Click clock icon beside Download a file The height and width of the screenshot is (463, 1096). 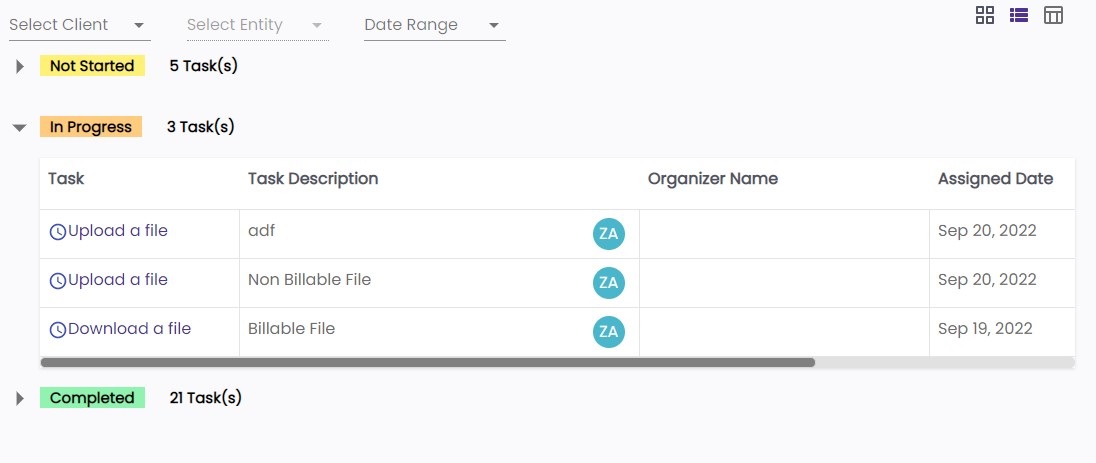pos(58,330)
